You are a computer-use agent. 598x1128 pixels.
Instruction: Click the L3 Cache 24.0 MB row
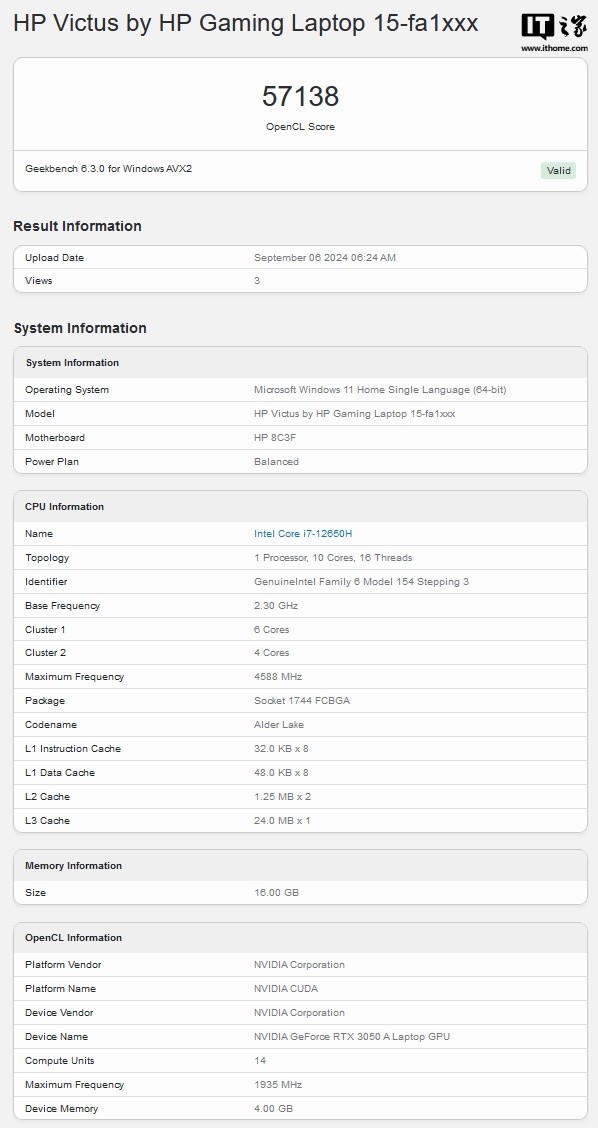pos(300,820)
